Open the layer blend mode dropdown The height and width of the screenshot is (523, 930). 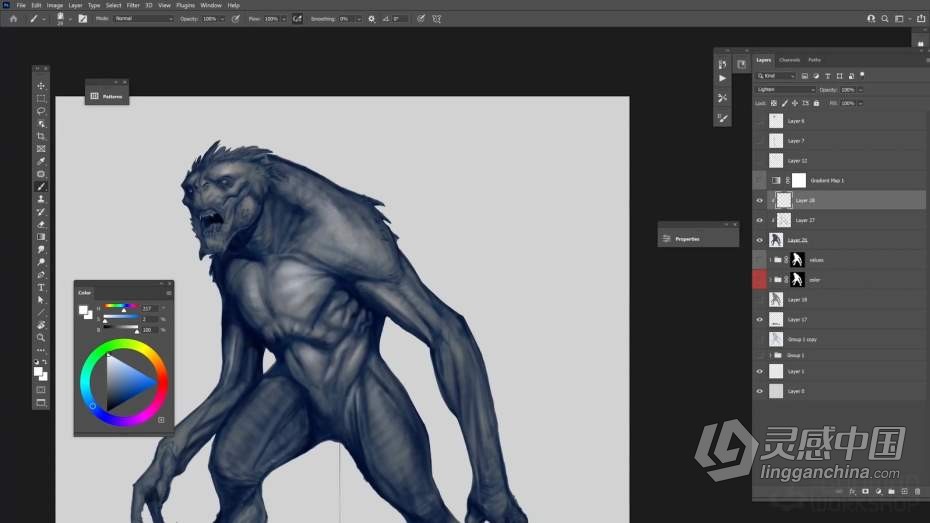785,90
